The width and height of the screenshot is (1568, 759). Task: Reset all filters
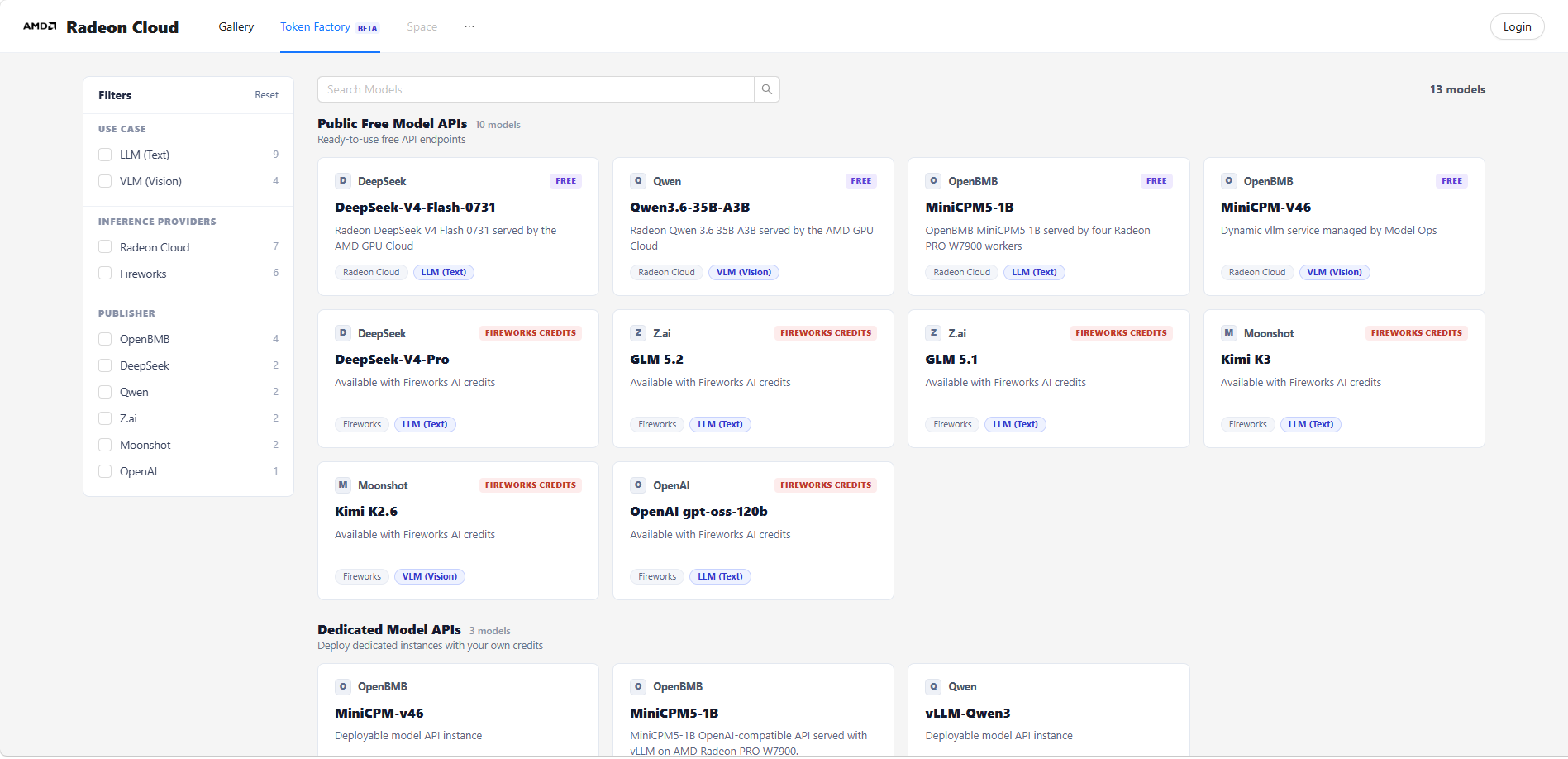click(266, 95)
